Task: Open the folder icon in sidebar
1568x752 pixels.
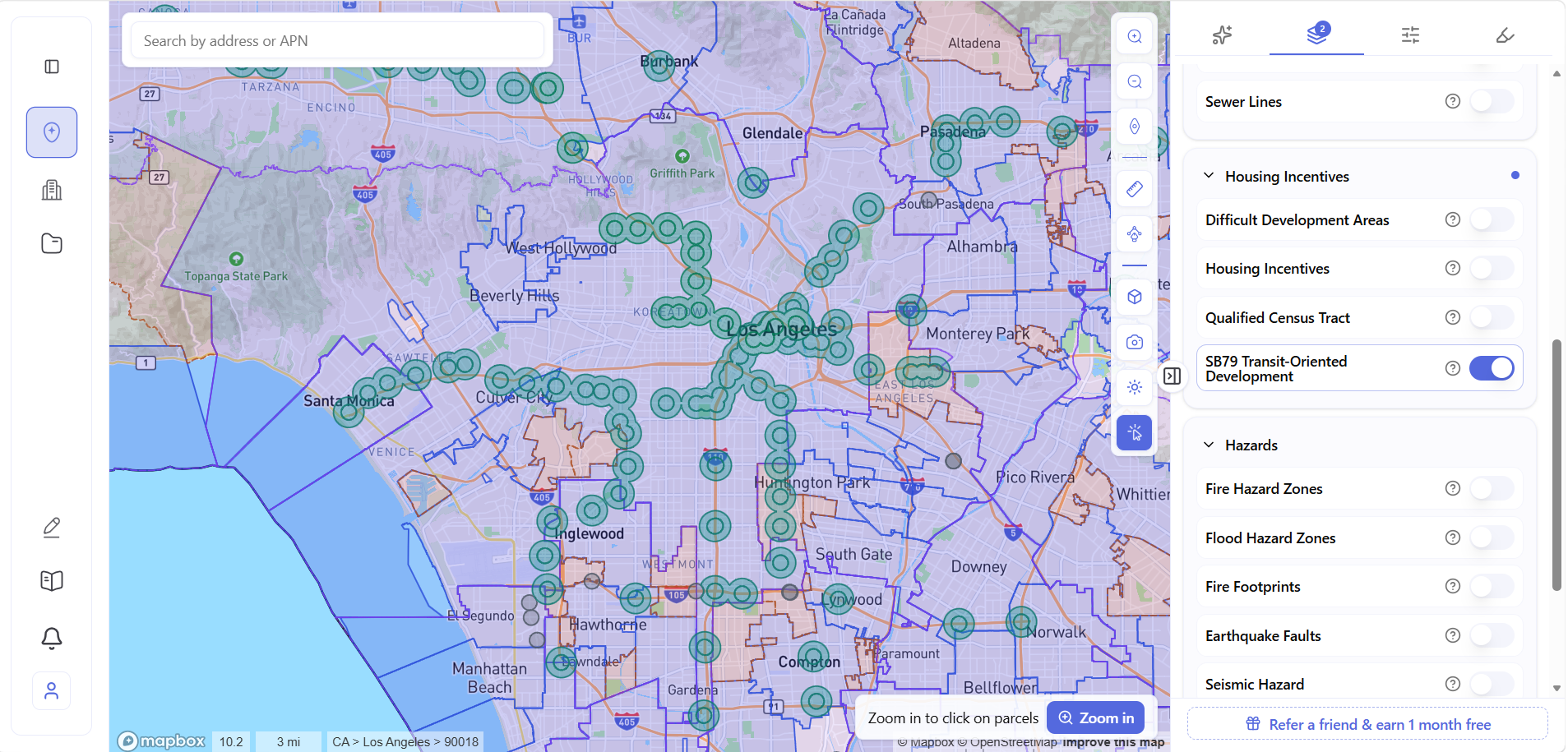Action: pyautogui.click(x=52, y=243)
